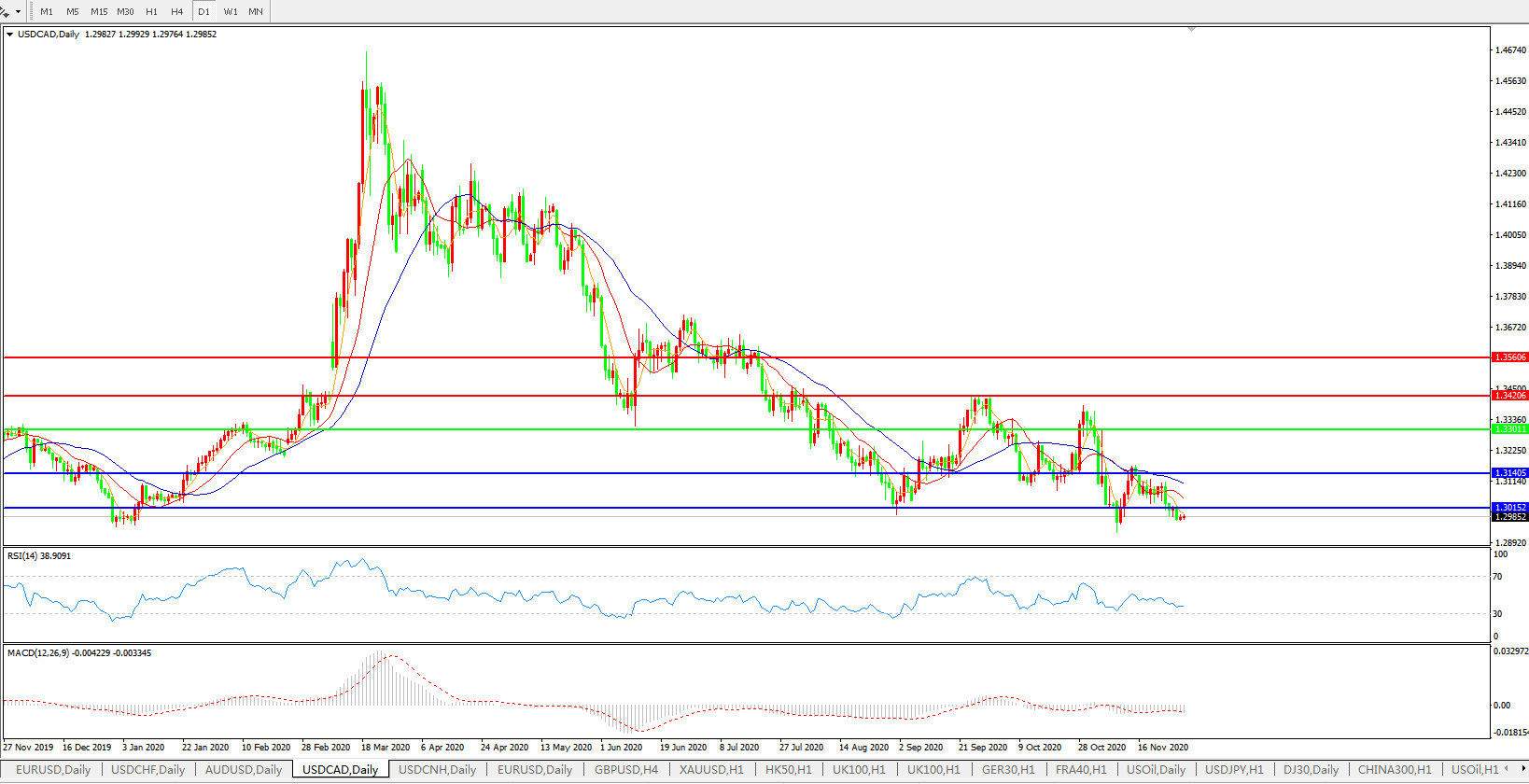1529x784 pixels.
Task: Expand the USDCAD,Daily chart title triangle
Action: [x=10, y=35]
